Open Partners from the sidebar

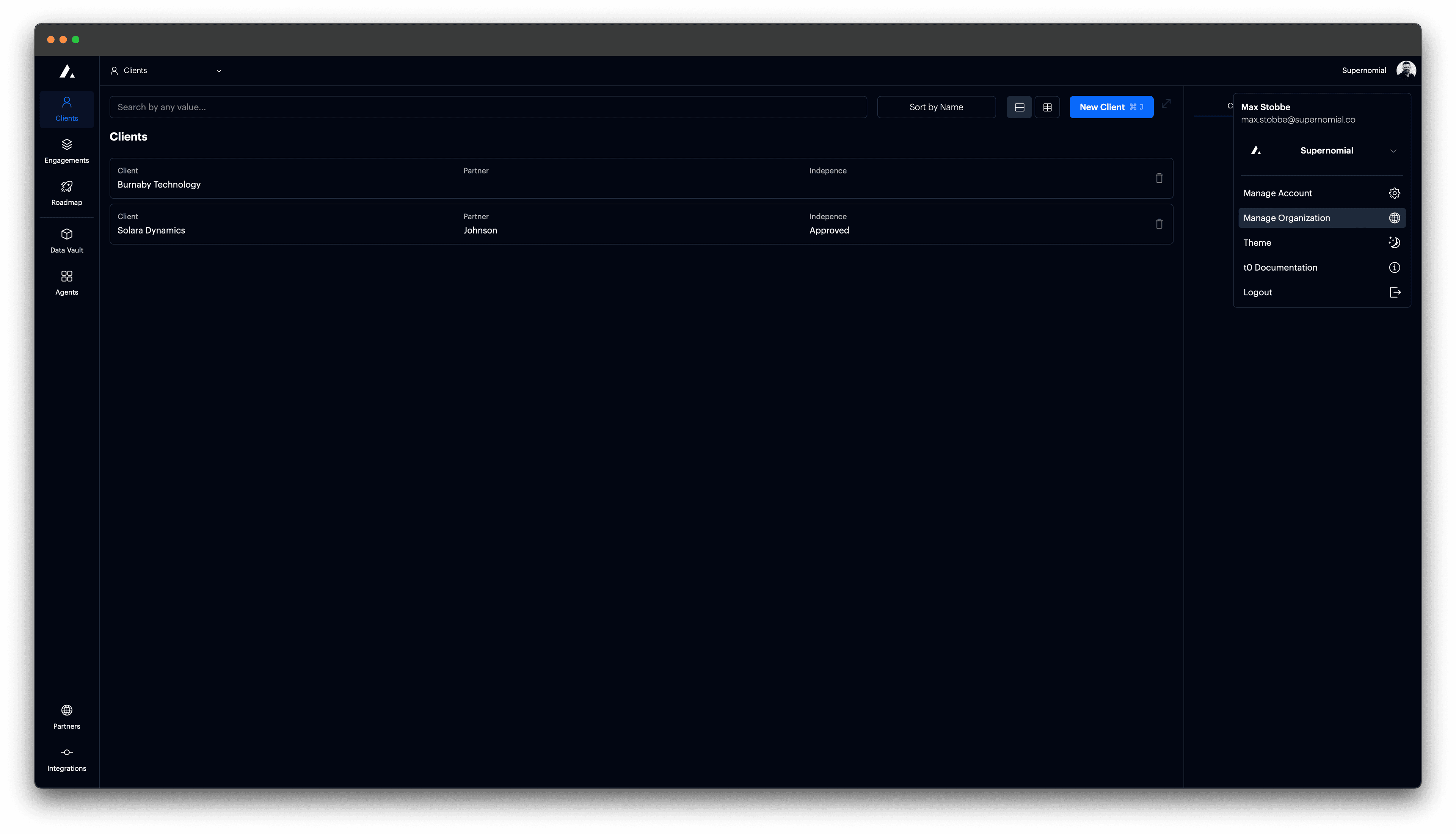click(x=66, y=716)
